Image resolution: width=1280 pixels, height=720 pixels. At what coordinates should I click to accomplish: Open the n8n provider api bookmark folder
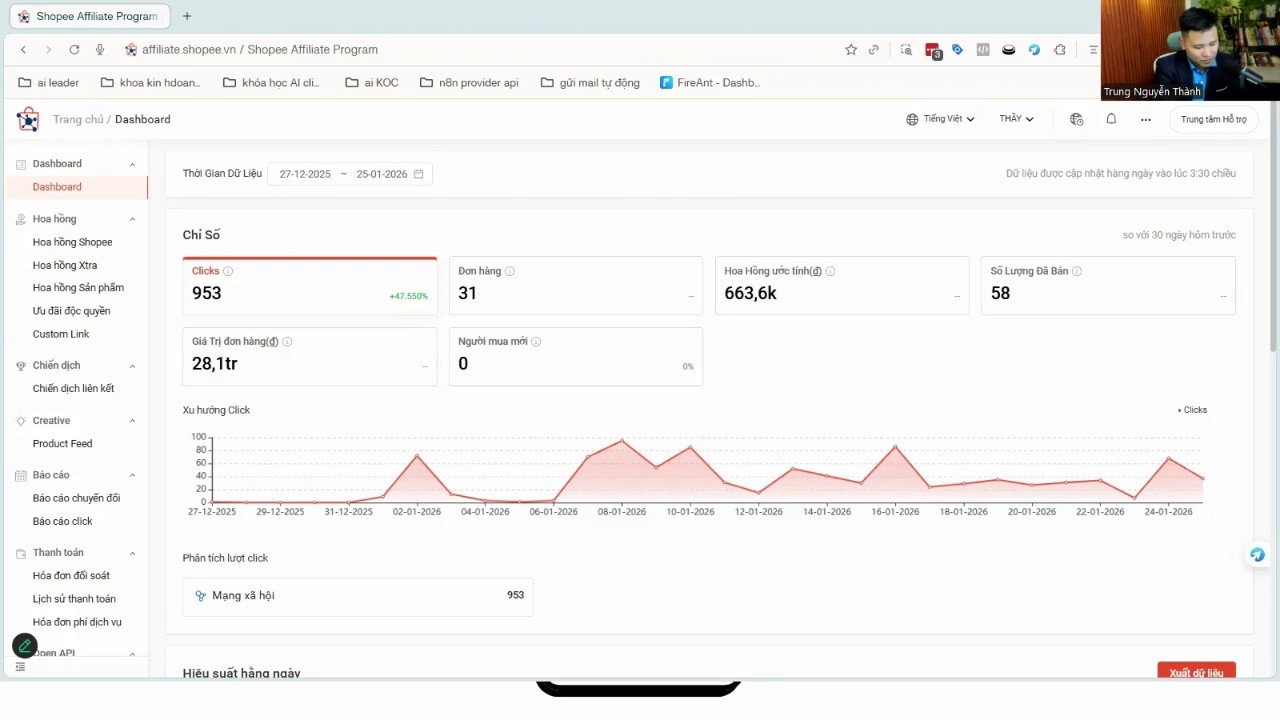469,83
